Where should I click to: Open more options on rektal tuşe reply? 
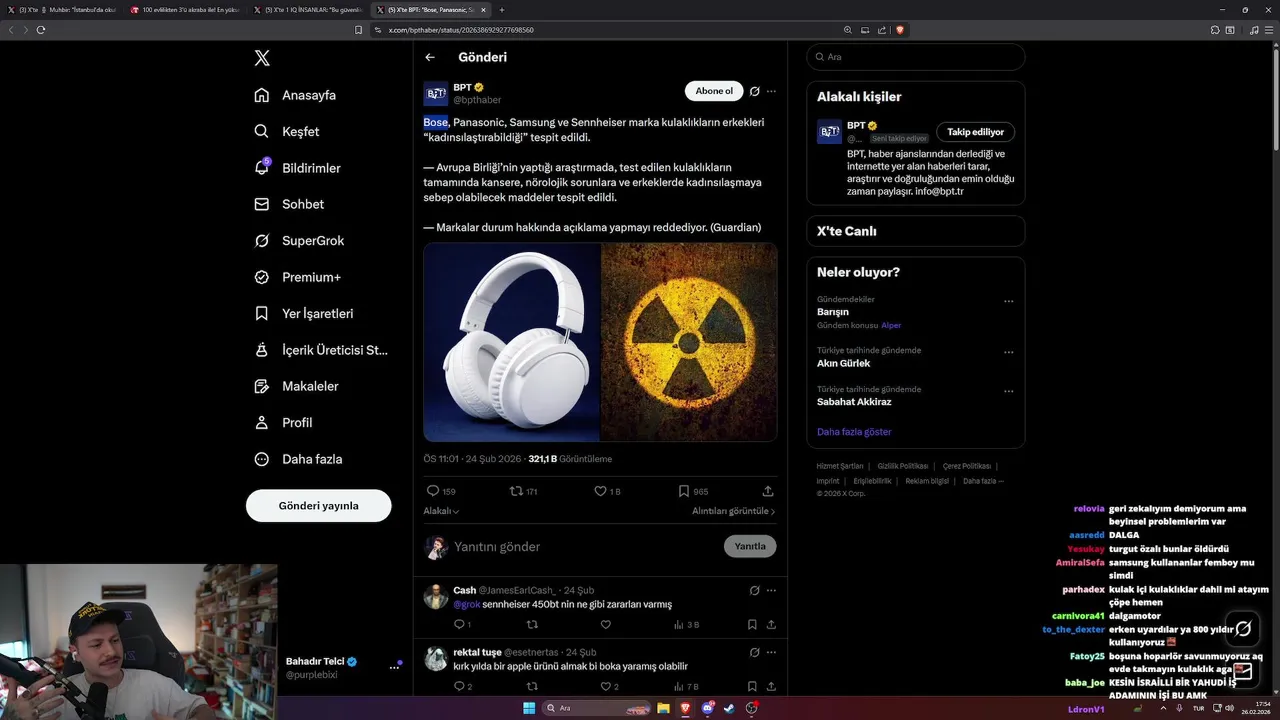tap(771, 652)
